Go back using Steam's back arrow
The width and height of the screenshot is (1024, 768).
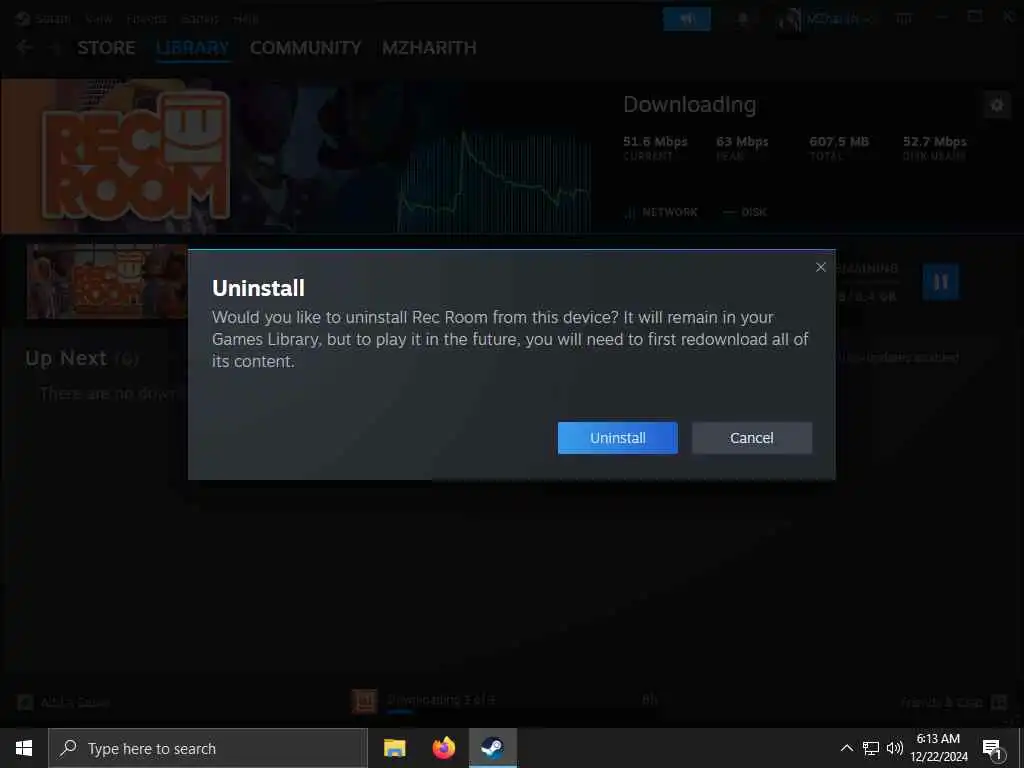pyautogui.click(x=24, y=47)
